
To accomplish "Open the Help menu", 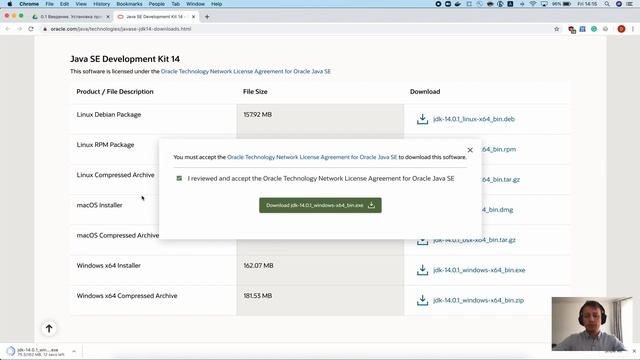I will coord(216,4).
